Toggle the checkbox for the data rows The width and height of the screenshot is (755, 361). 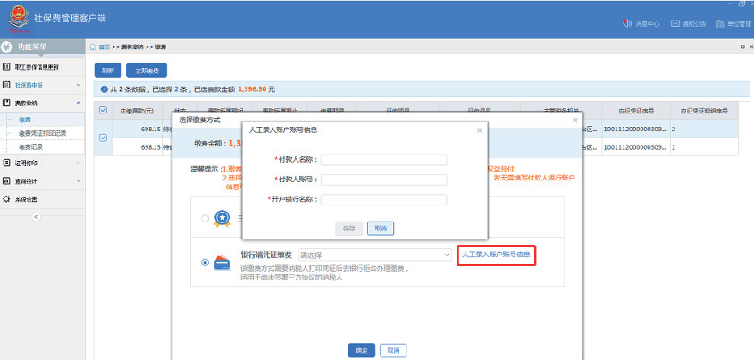click(103, 138)
